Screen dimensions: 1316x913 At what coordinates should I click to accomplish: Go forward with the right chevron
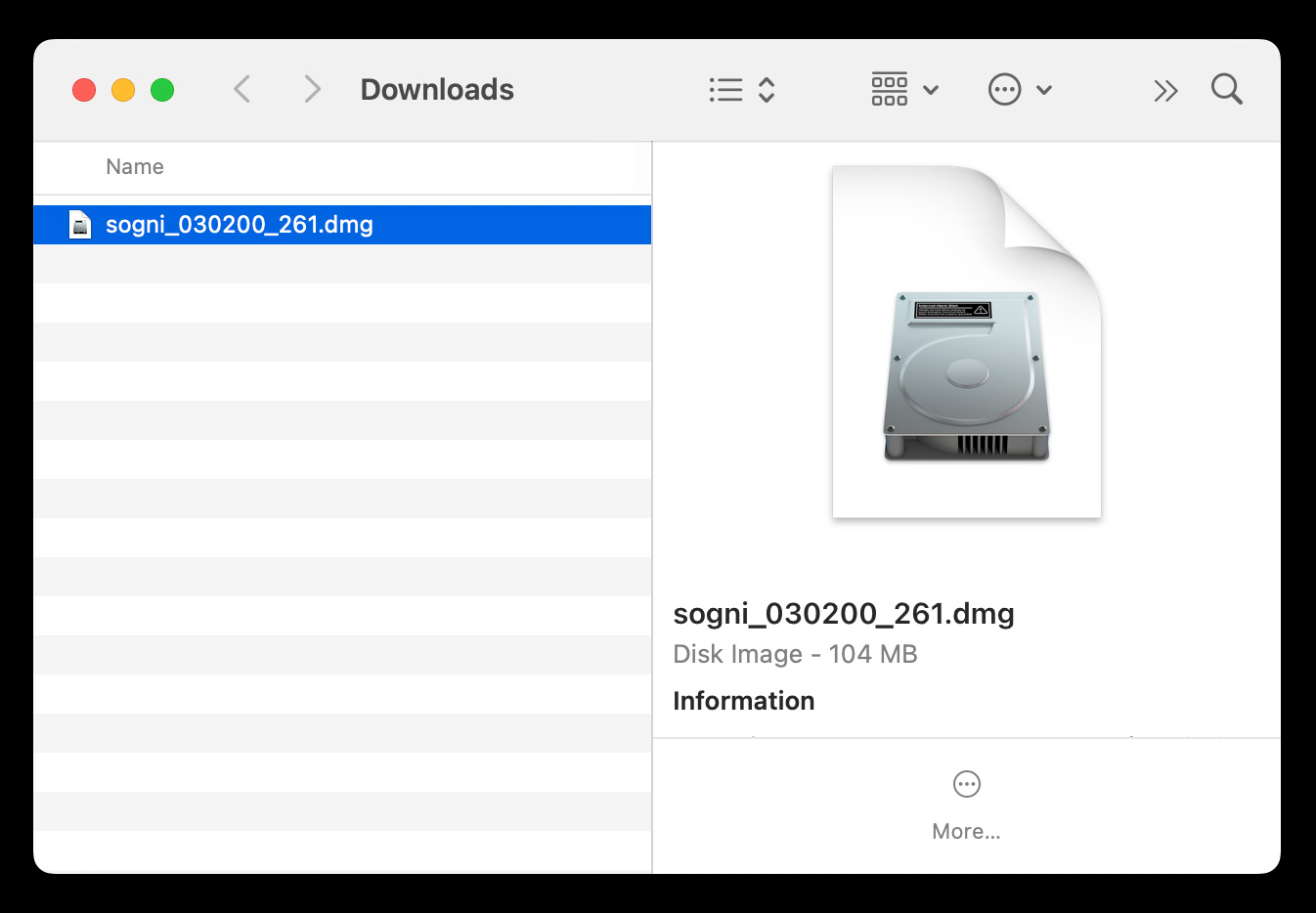(312, 90)
